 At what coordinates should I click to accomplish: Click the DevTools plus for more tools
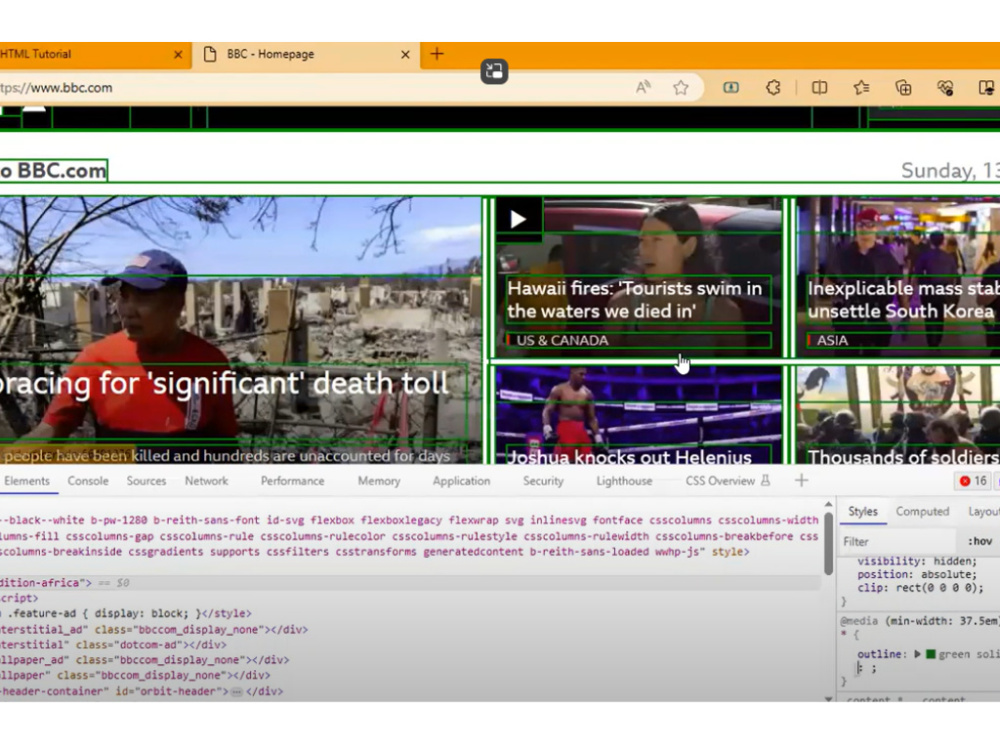[802, 480]
